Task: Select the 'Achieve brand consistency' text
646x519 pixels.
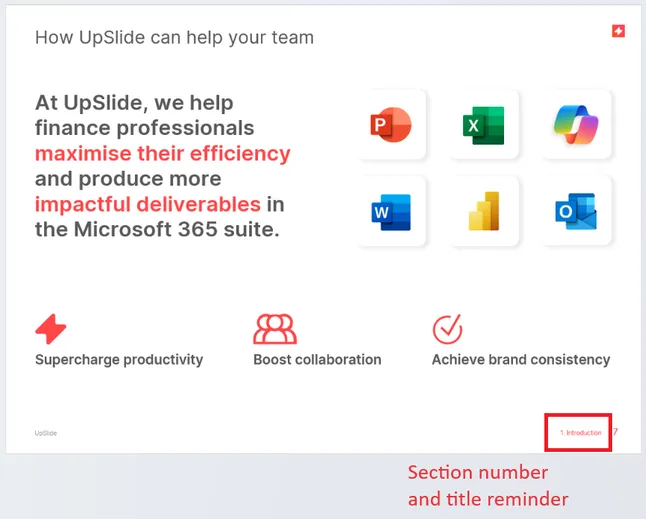Action: click(521, 360)
